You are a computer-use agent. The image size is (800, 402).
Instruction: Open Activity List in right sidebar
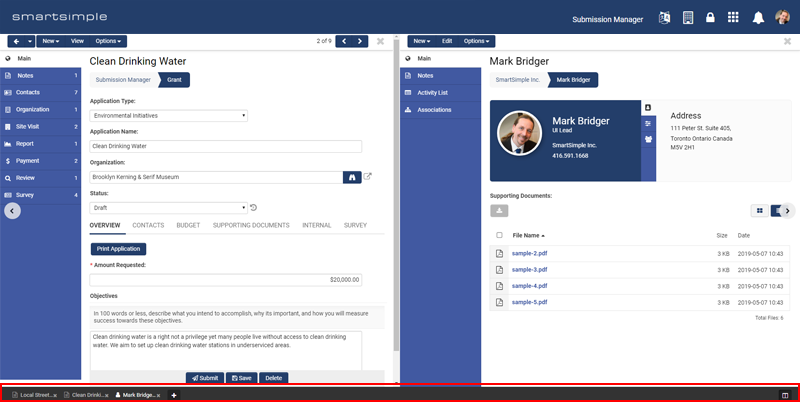[x=440, y=93]
